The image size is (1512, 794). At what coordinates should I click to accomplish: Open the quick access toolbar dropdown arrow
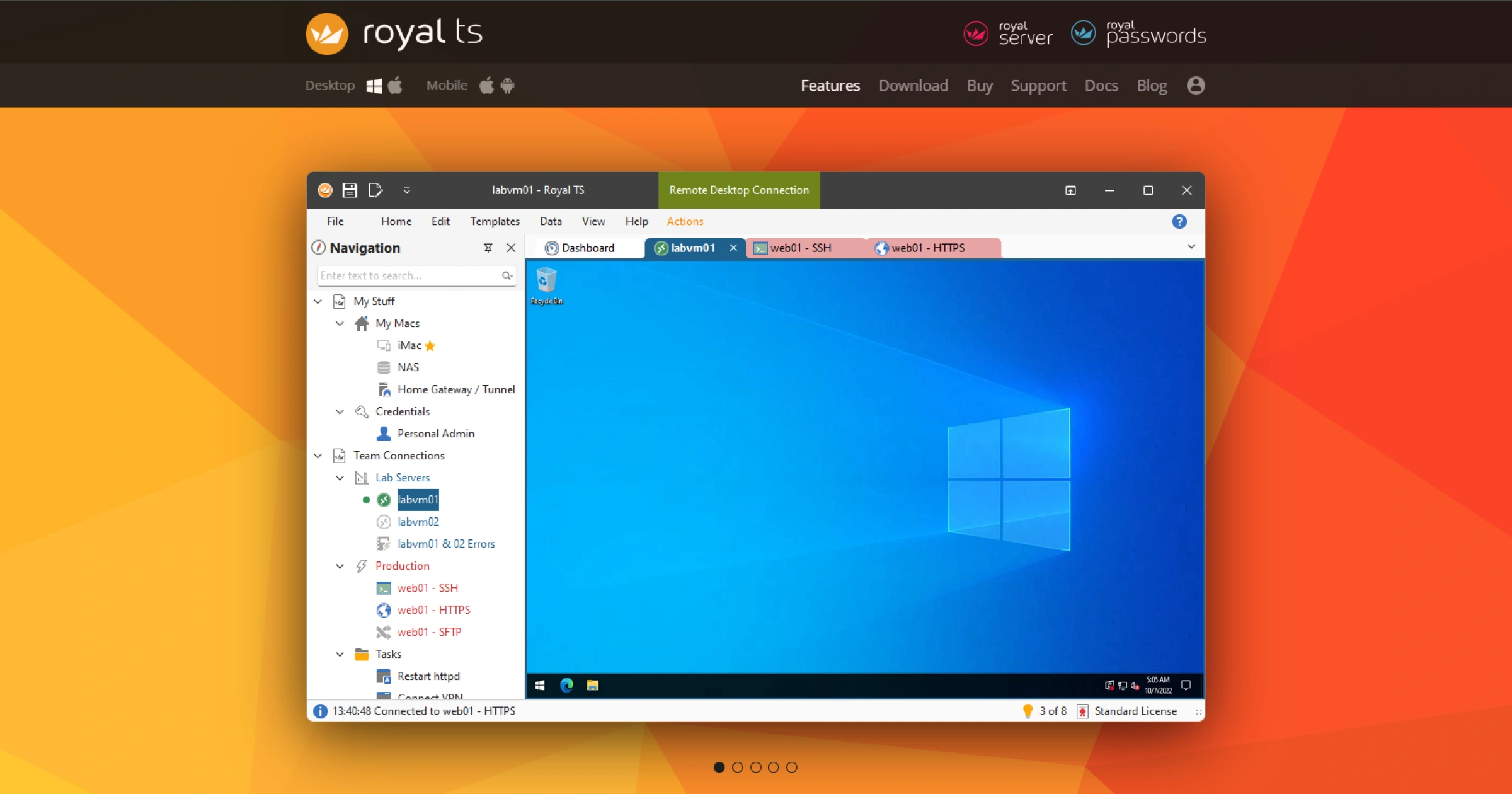coord(407,190)
